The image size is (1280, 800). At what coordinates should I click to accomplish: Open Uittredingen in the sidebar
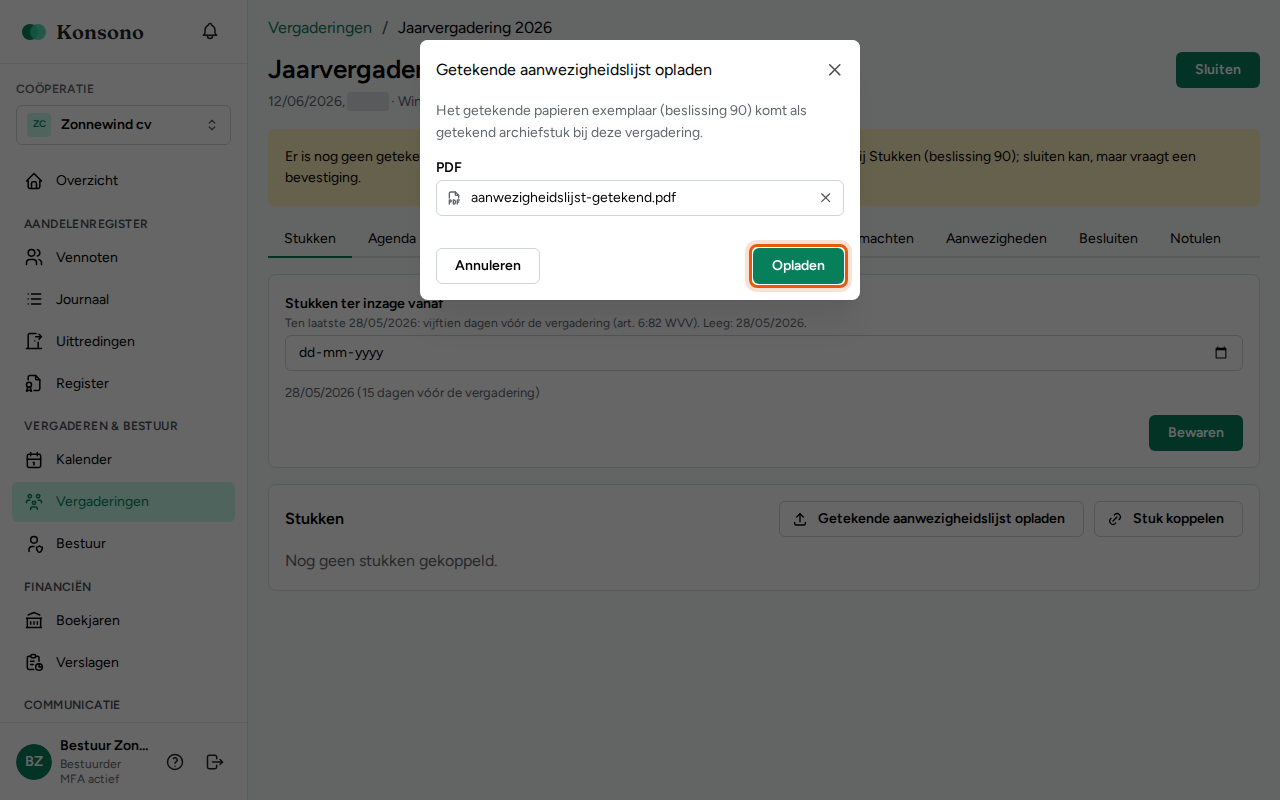pyautogui.click(x=123, y=342)
